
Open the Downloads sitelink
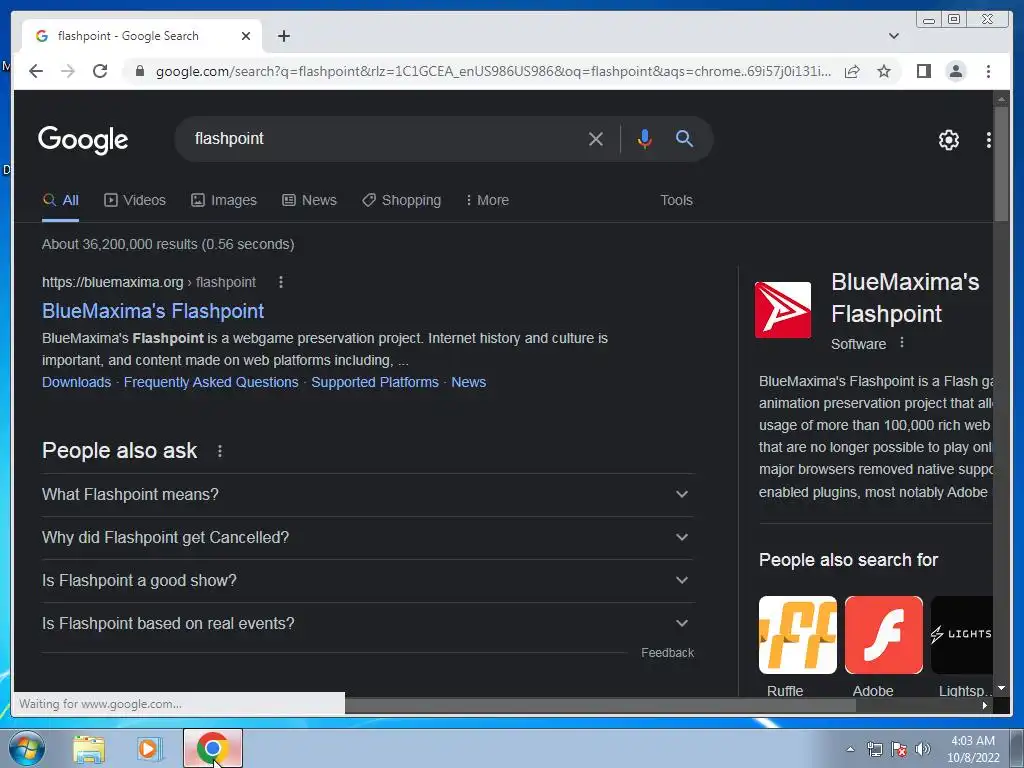pyautogui.click(x=76, y=382)
